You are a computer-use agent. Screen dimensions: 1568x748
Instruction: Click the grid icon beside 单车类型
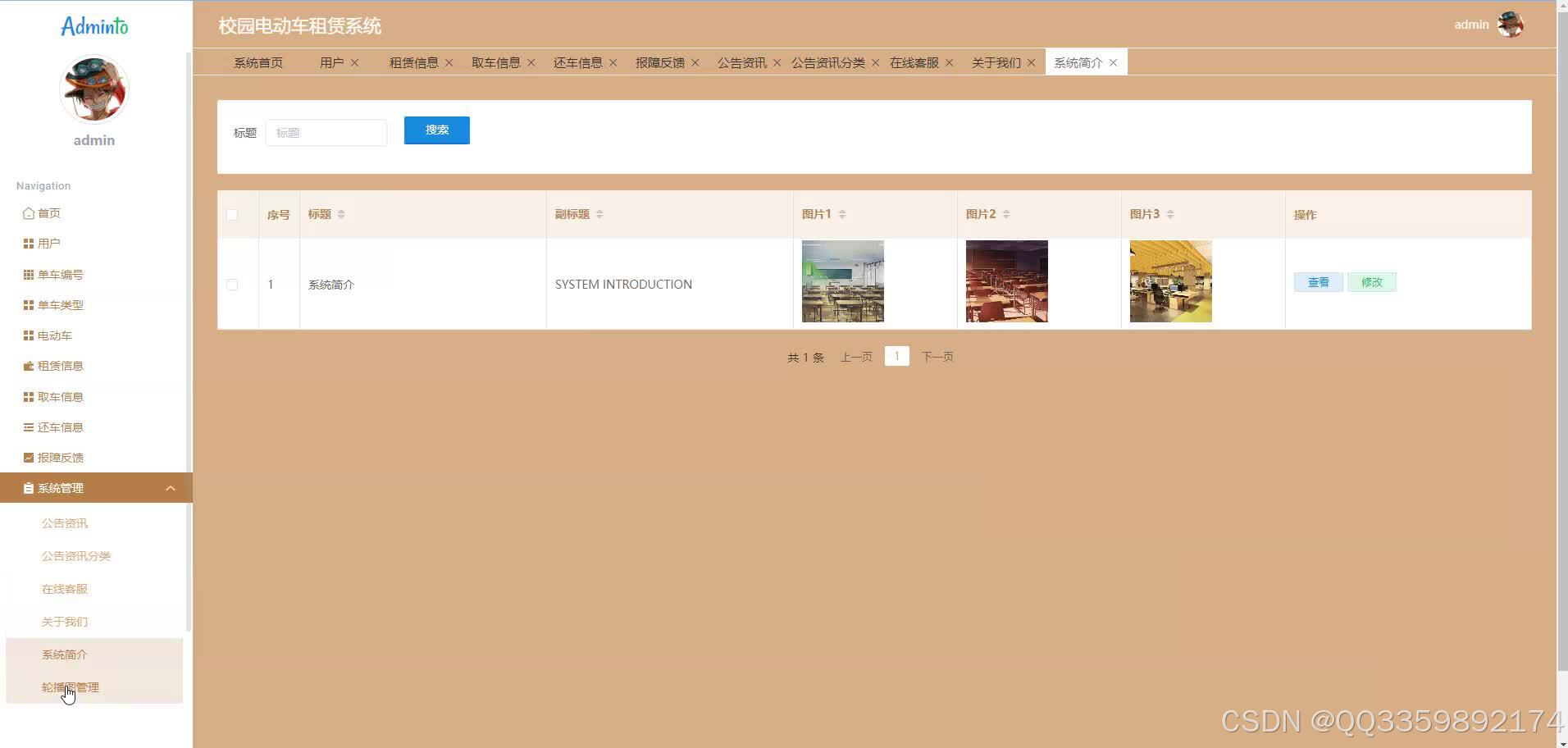(x=29, y=305)
